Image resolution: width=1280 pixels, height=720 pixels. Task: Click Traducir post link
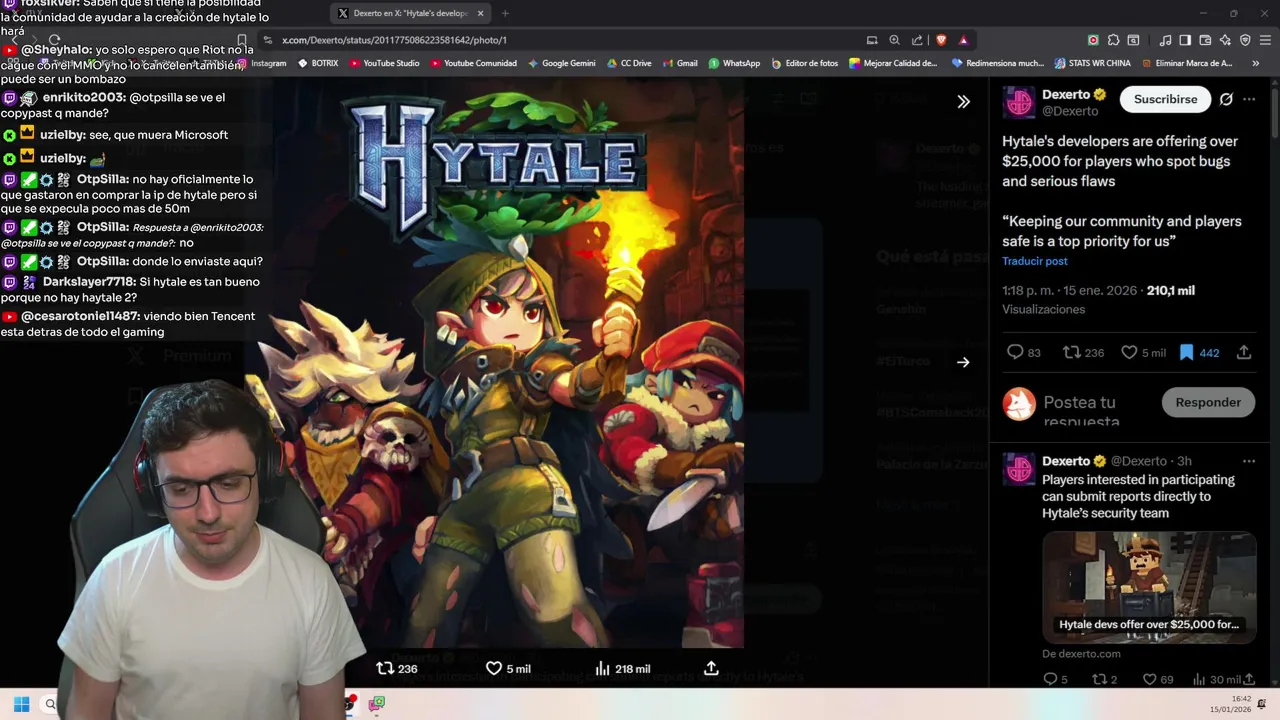coord(1035,261)
